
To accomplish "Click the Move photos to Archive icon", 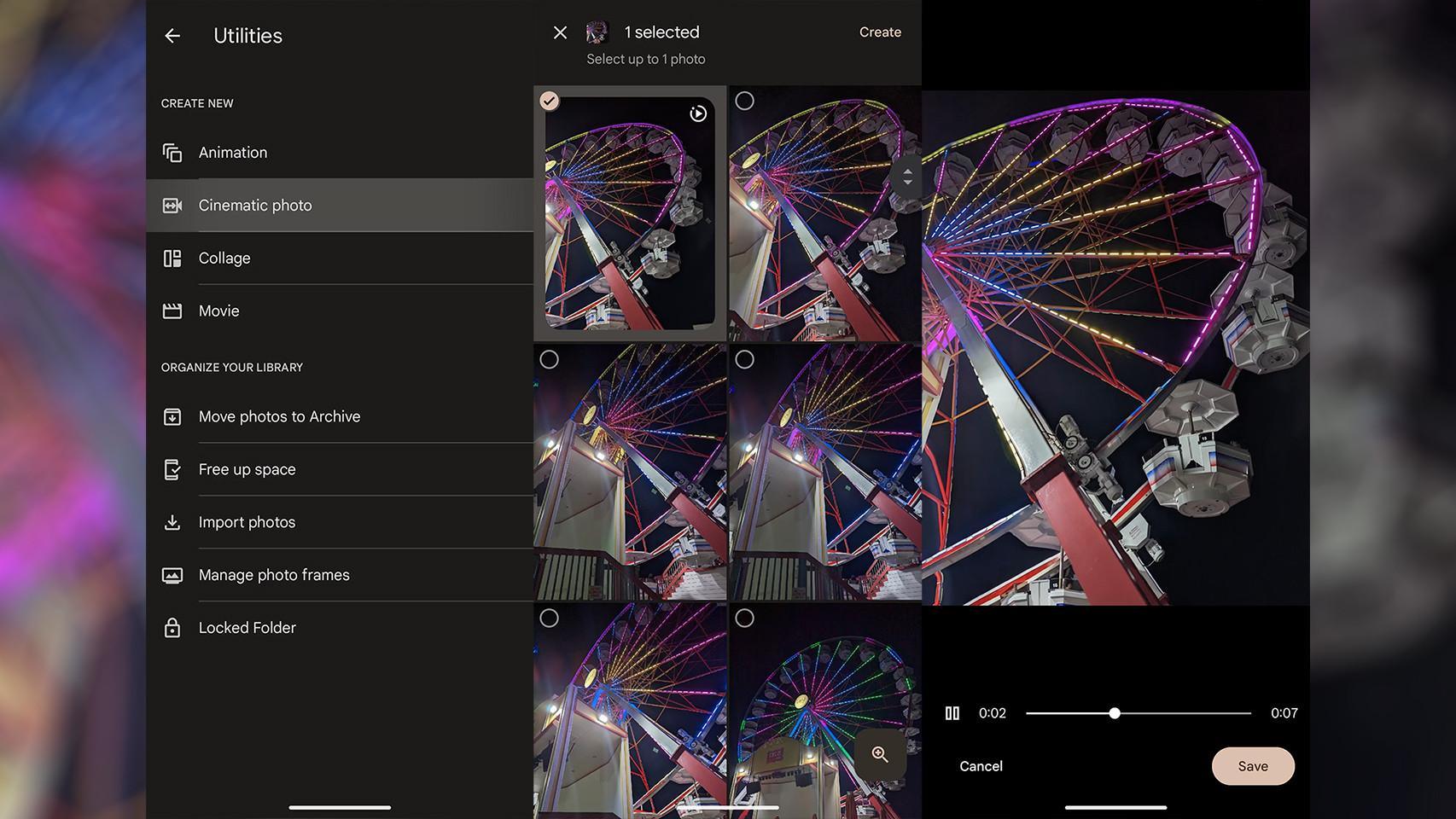I will [x=172, y=417].
